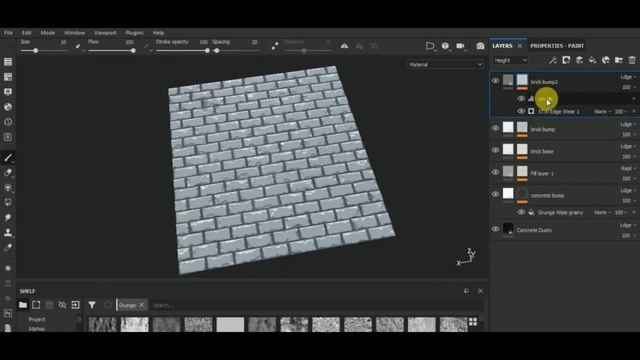
Task: Open the Texture Set List panel icon
Action: point(8,62)
